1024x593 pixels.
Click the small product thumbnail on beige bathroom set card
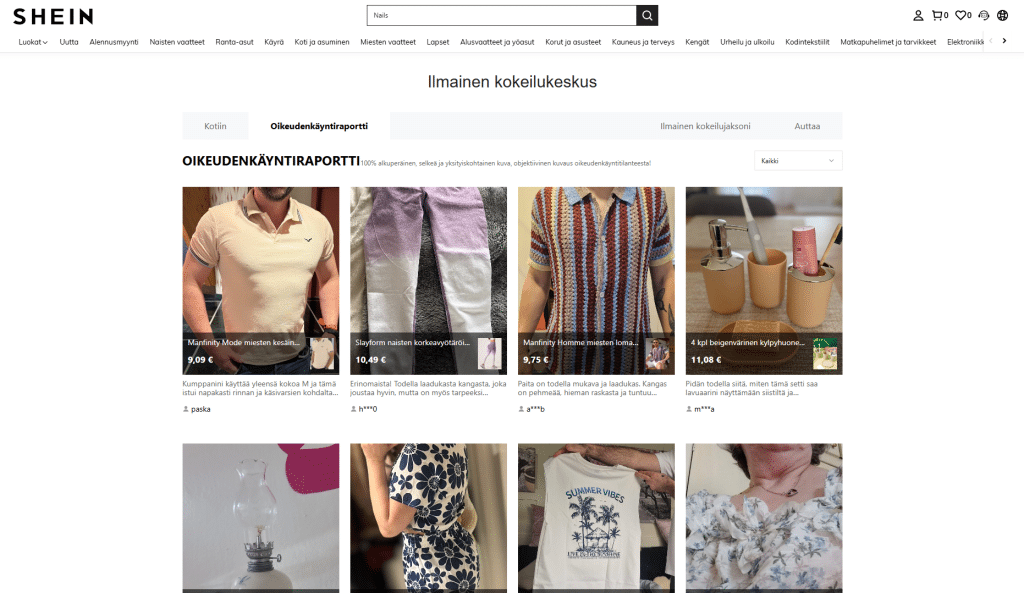tap(825, 353)
